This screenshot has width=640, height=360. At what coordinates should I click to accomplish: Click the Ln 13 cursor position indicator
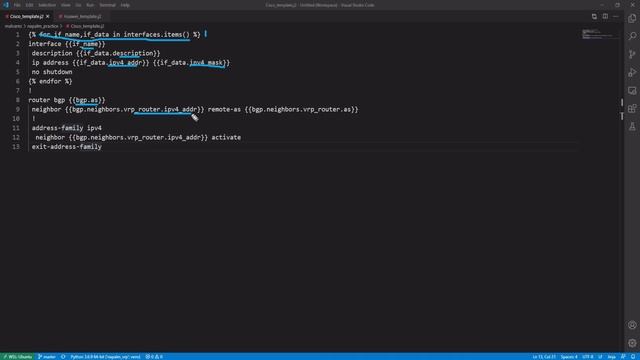tap(544, 357)
